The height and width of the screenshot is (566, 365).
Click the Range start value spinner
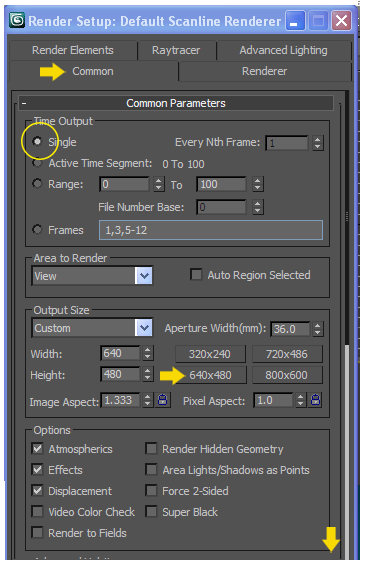158,184
